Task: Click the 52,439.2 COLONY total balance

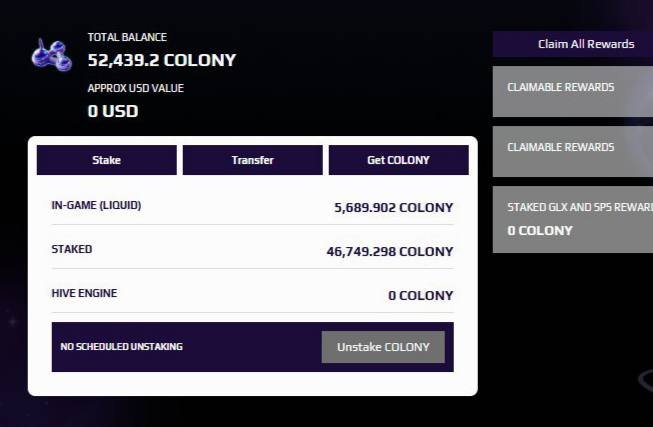Action: pyautogui.click(x=162, y=60)
